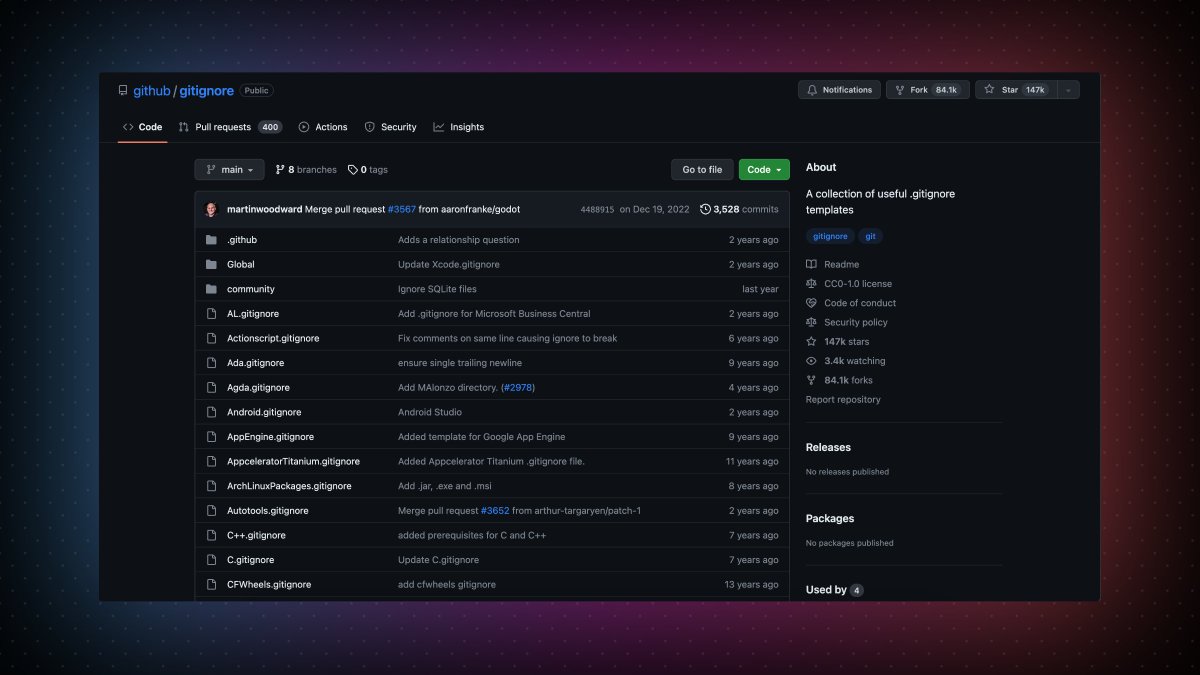This screenshot has height=675, width=1200.
Task: Expand the Star options caret
Action: click(x=1069, y=89)
